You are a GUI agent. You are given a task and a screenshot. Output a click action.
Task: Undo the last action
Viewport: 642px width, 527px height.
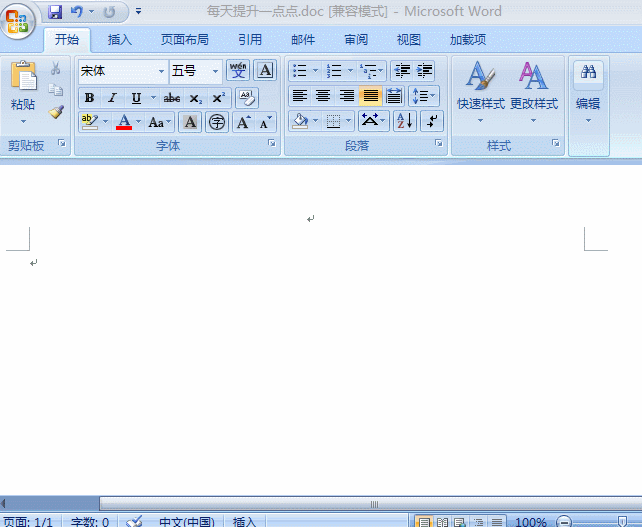(x=77, y=12)
